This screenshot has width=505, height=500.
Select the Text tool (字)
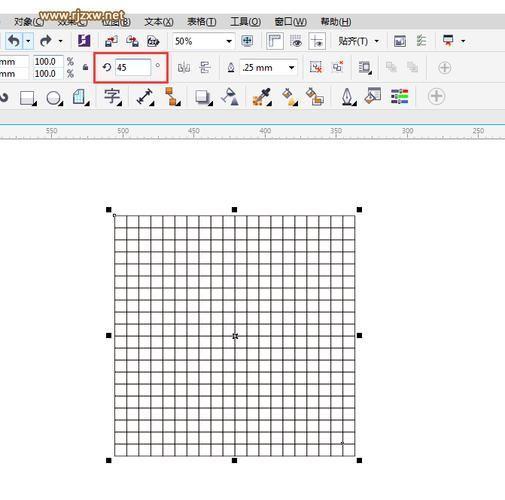[112, 97]
